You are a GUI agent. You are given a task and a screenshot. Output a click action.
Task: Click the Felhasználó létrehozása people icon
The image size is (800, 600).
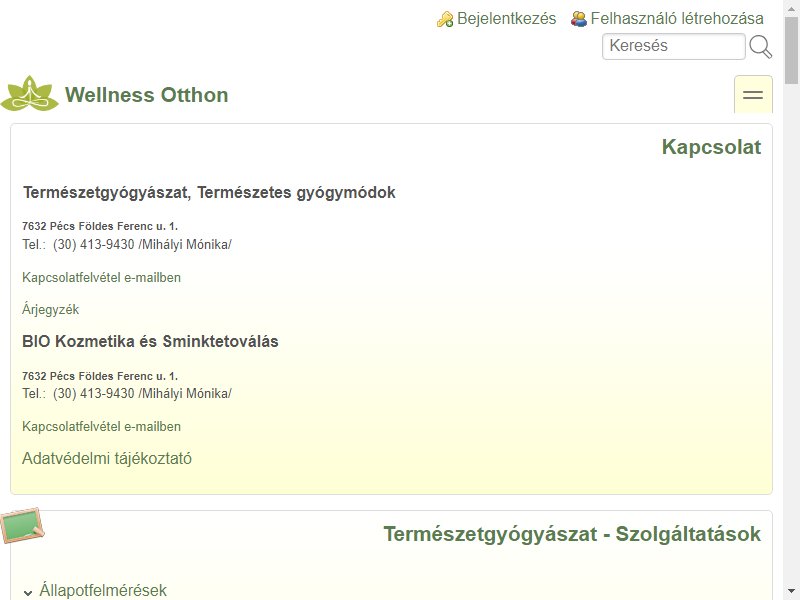(x=579, y=19)
